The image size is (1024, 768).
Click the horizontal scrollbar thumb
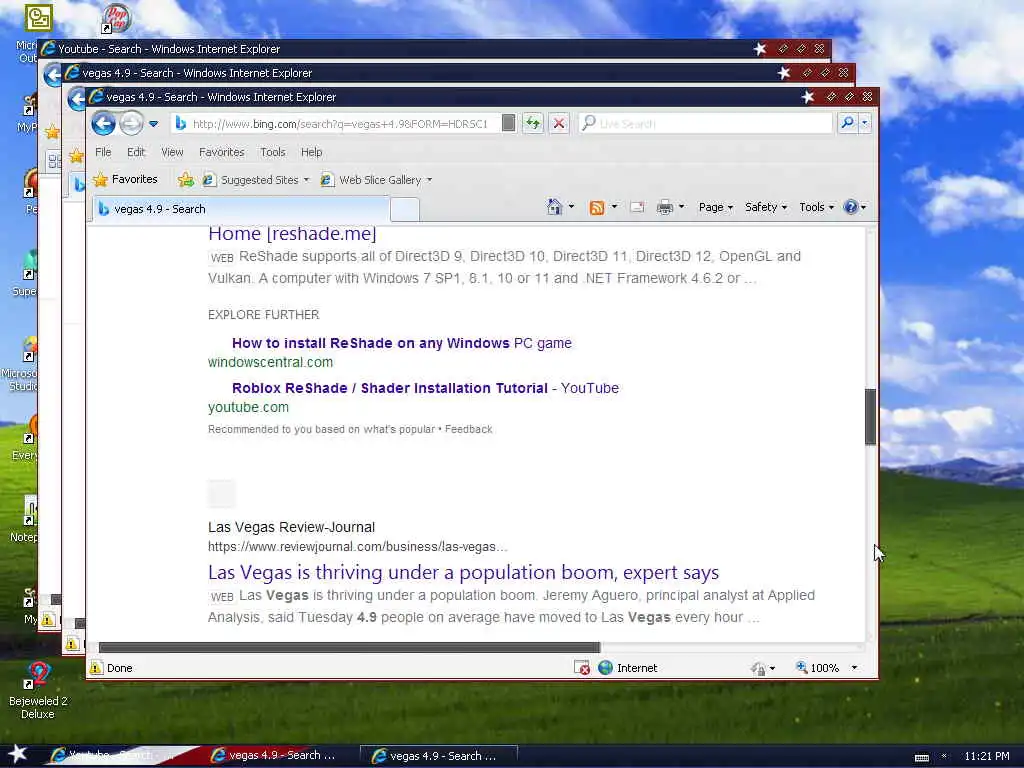click(x=349, y=647)
